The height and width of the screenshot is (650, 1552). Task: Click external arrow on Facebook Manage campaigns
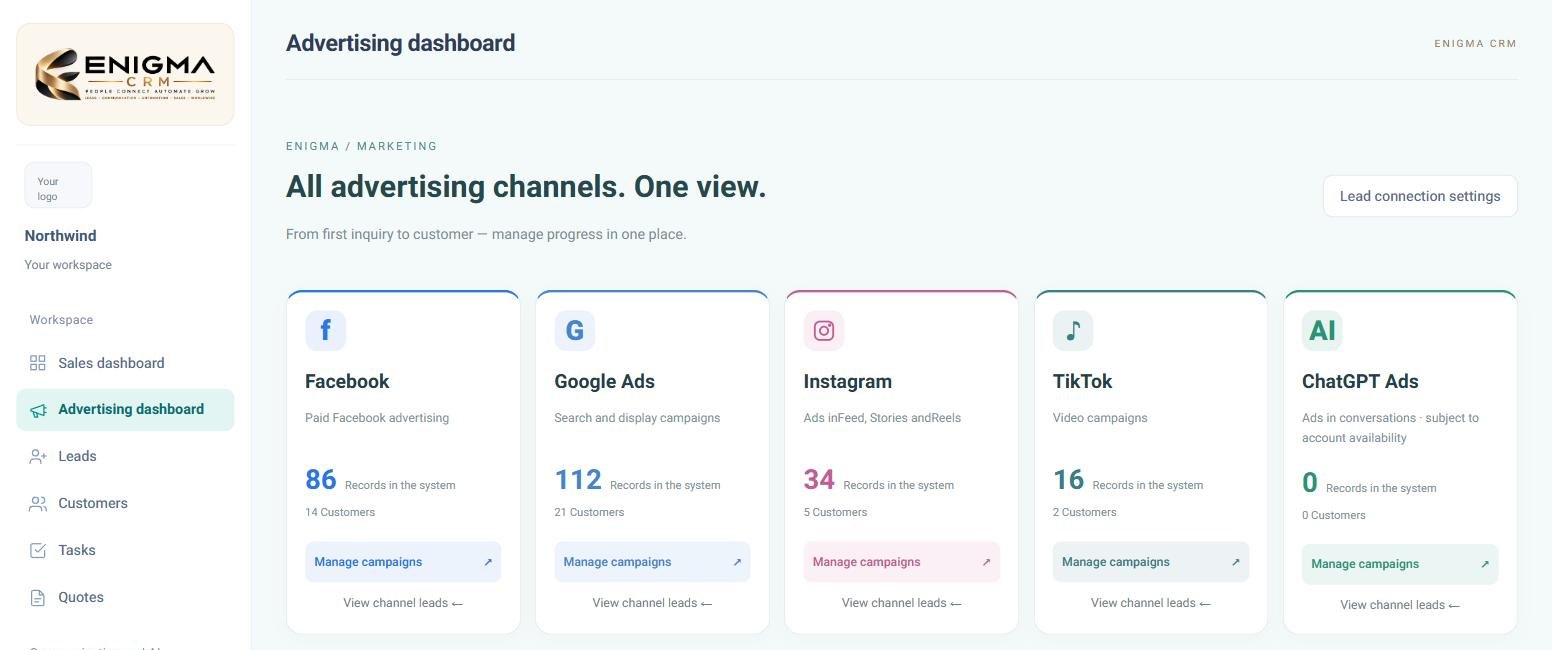[x=488, y=562]
